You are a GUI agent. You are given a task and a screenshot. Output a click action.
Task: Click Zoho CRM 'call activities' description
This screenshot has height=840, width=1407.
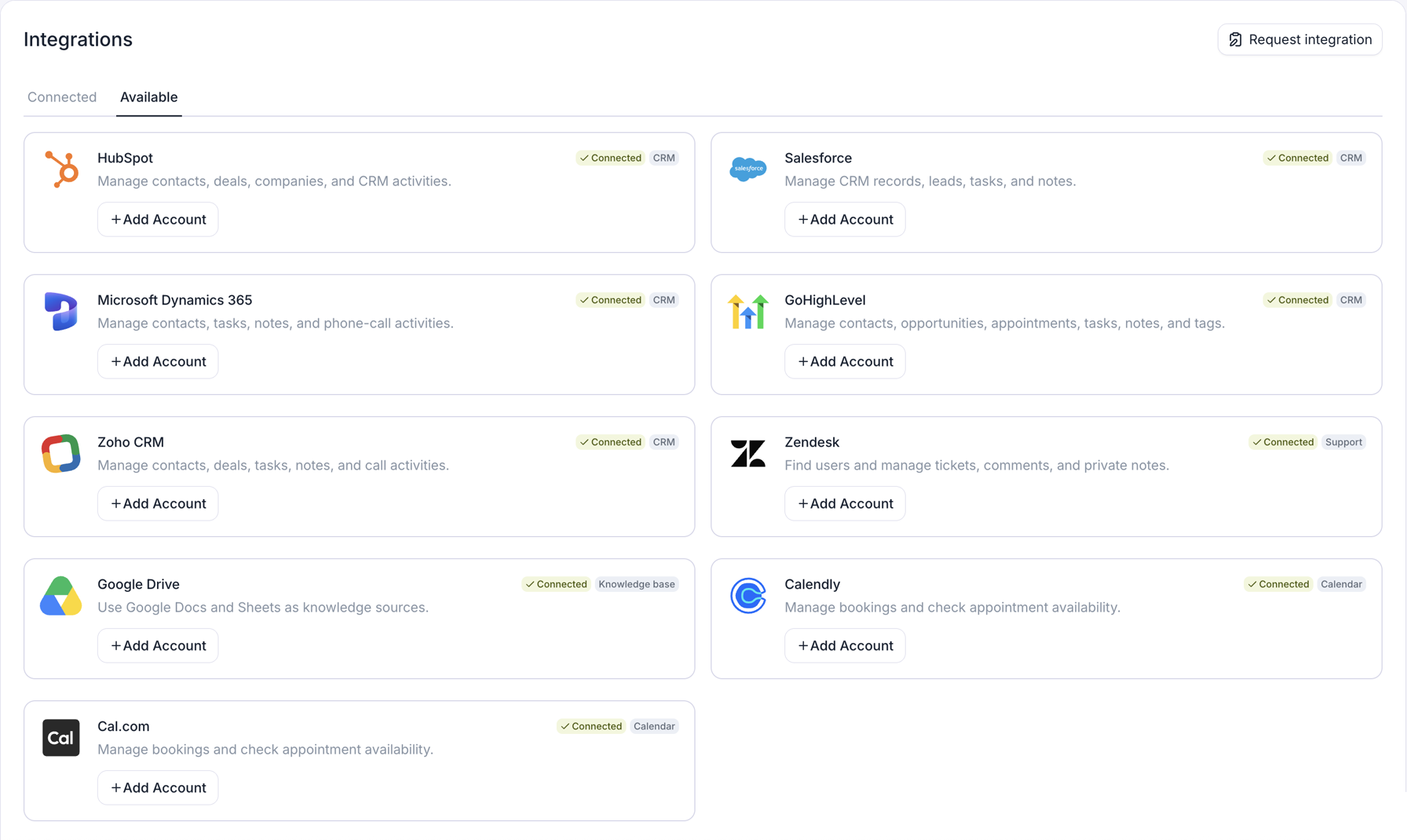(273, 465)
